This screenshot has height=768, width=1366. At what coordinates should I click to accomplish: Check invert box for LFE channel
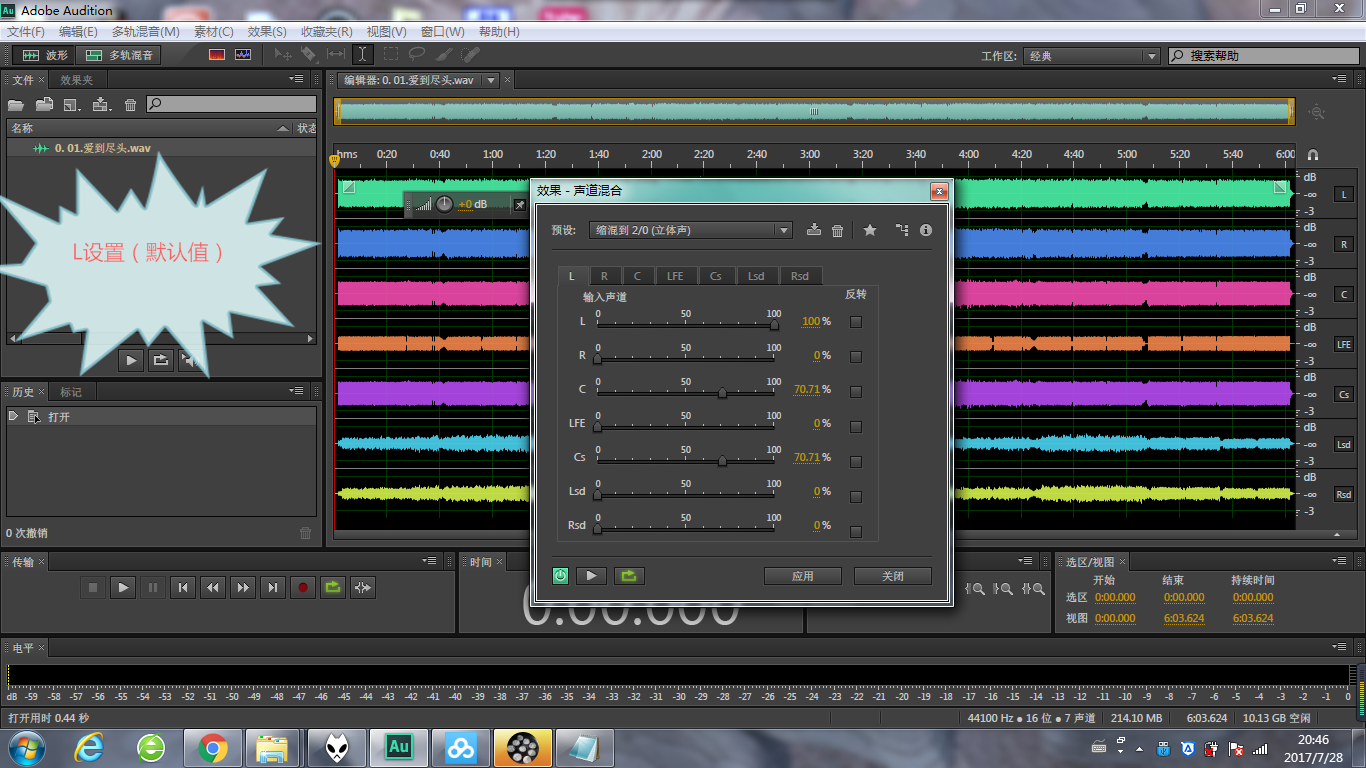(855, 426)
